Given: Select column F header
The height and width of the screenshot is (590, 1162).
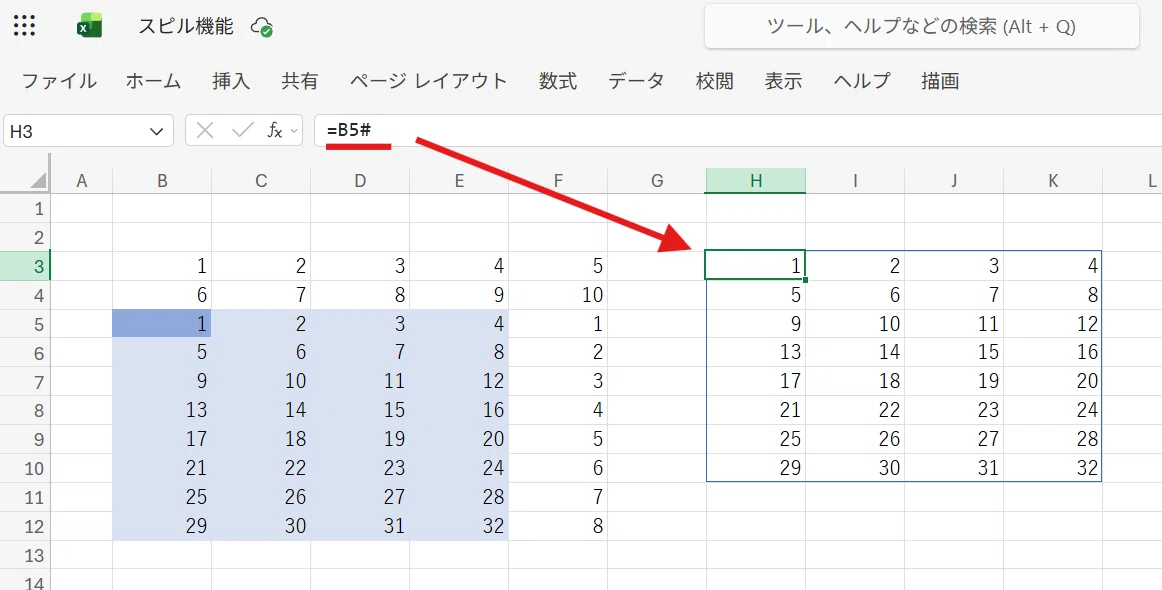Looking at the screenshot, I should pos(557,181).
